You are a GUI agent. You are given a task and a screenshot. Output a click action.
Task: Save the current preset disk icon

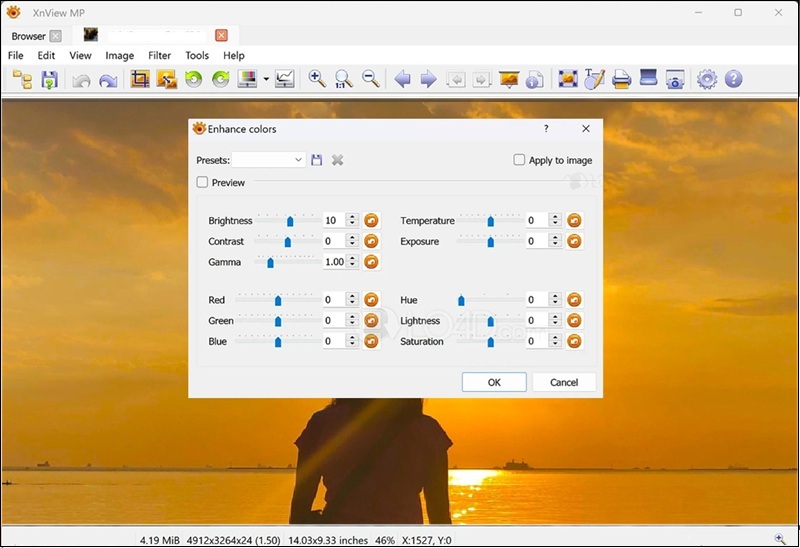pos(317,160)
